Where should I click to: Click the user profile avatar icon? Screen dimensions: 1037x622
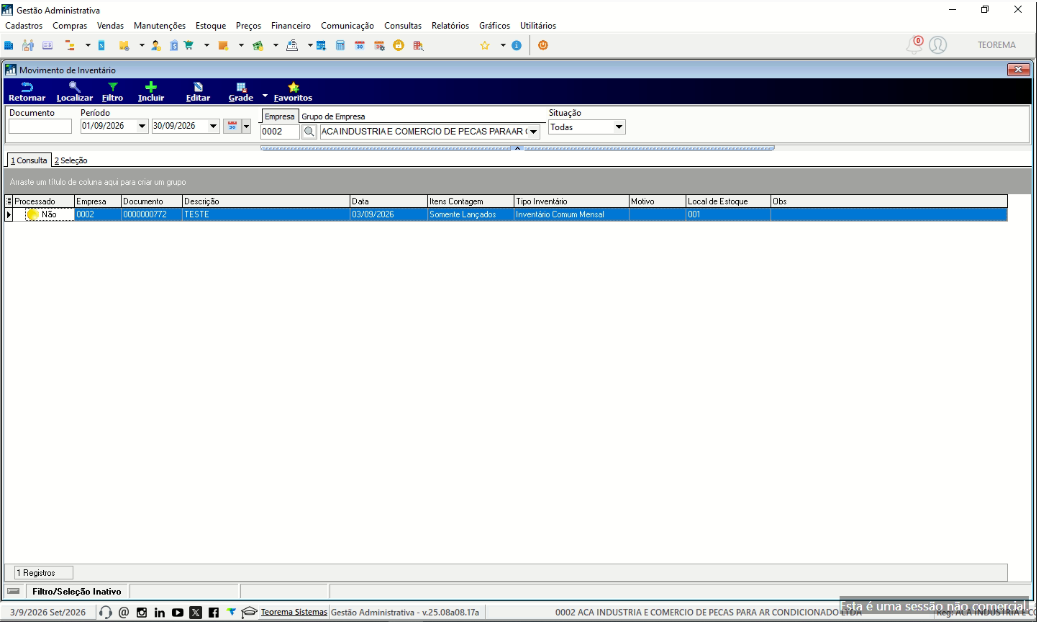(x=938, y=45)
